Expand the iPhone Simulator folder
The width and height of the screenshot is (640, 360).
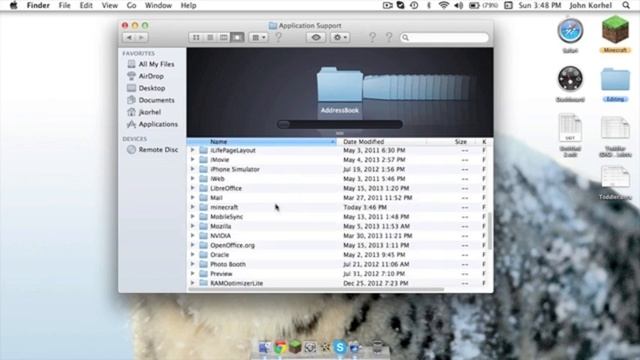[x=193, y=169]
